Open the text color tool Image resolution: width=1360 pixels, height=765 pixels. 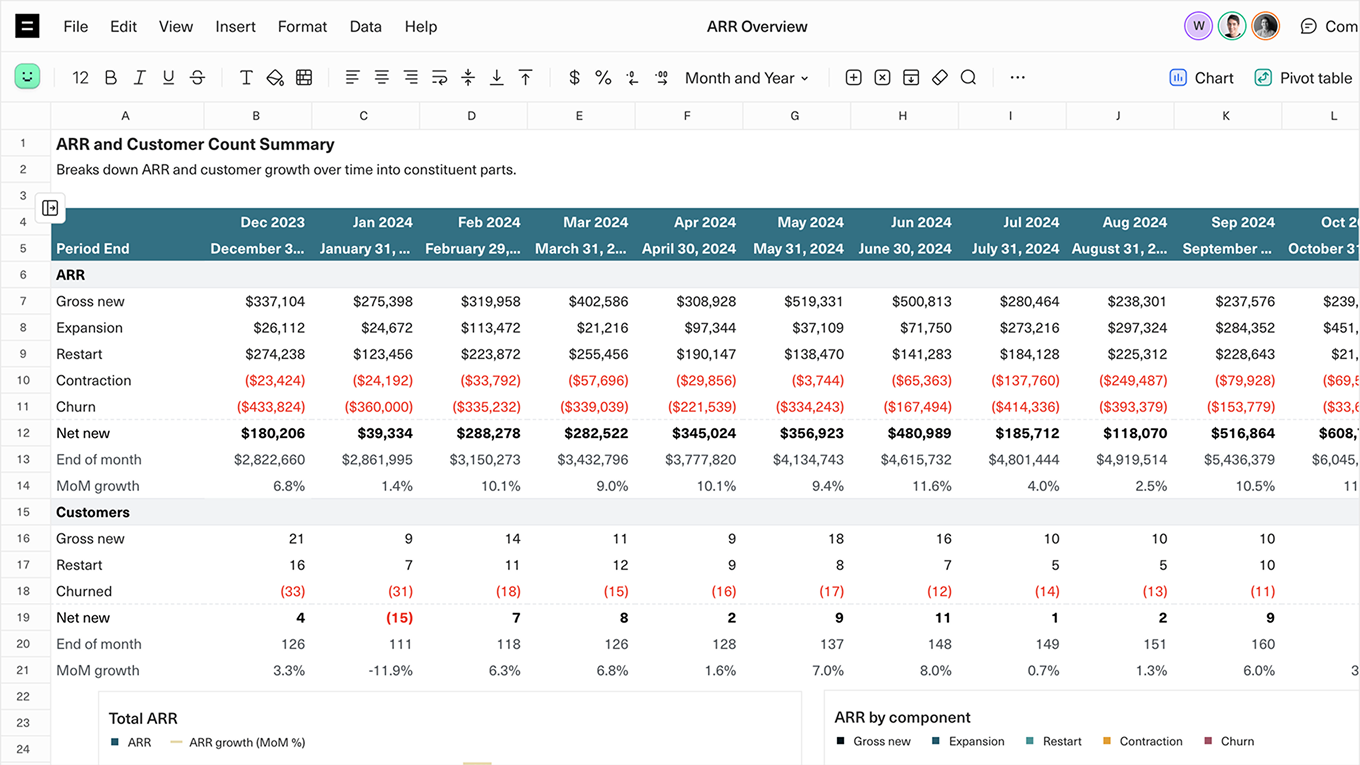pyautogui.click(x=246, y=77)
